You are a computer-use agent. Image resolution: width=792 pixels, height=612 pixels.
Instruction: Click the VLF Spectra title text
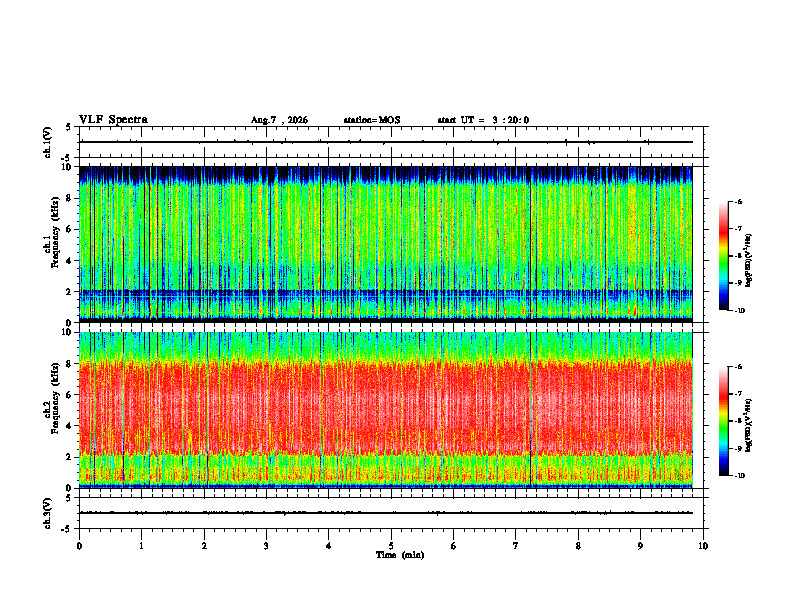[x=113, y=120]
